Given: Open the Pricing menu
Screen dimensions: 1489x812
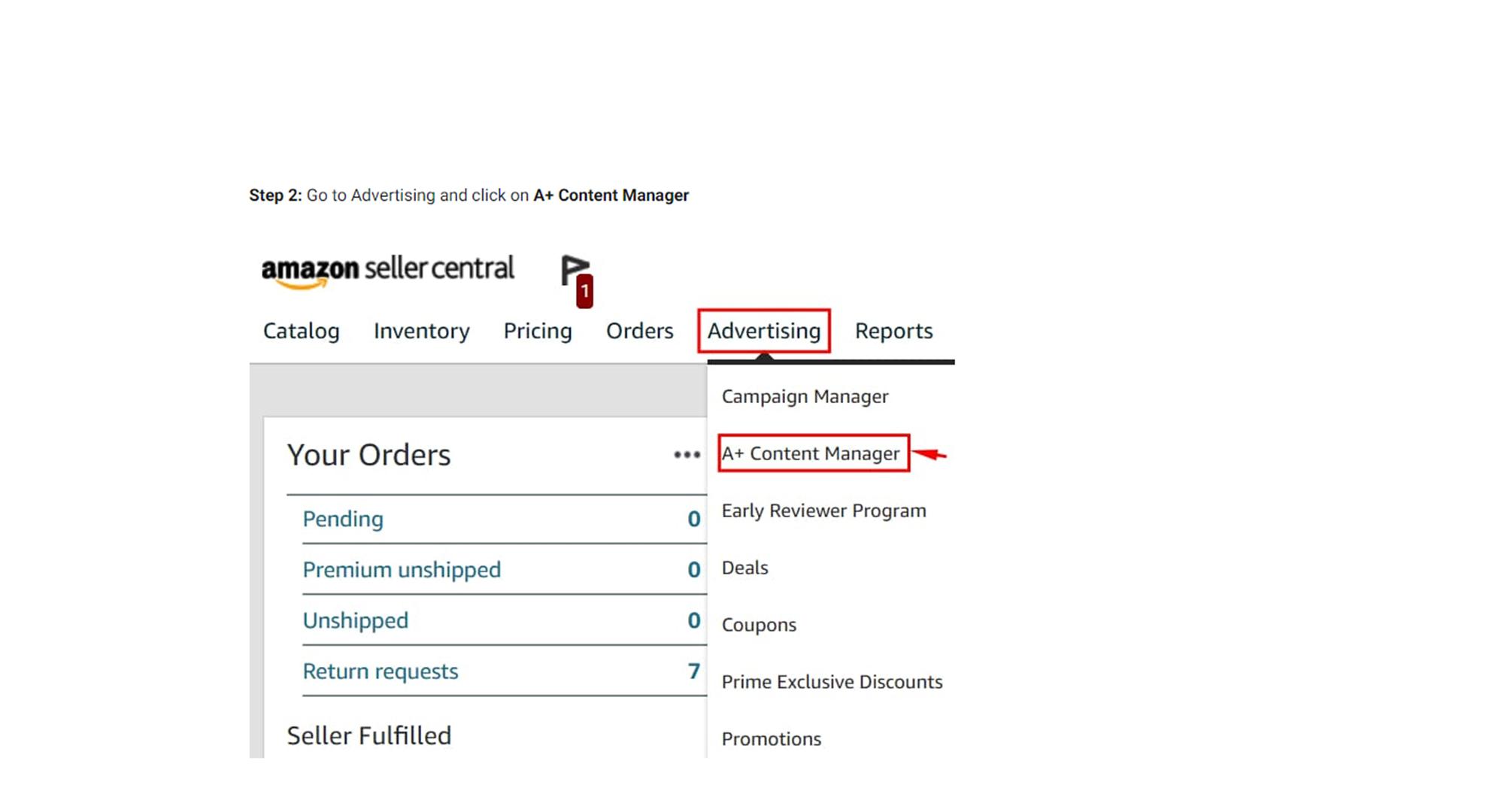Looking at the screenshot, I should tap(537, 331).
